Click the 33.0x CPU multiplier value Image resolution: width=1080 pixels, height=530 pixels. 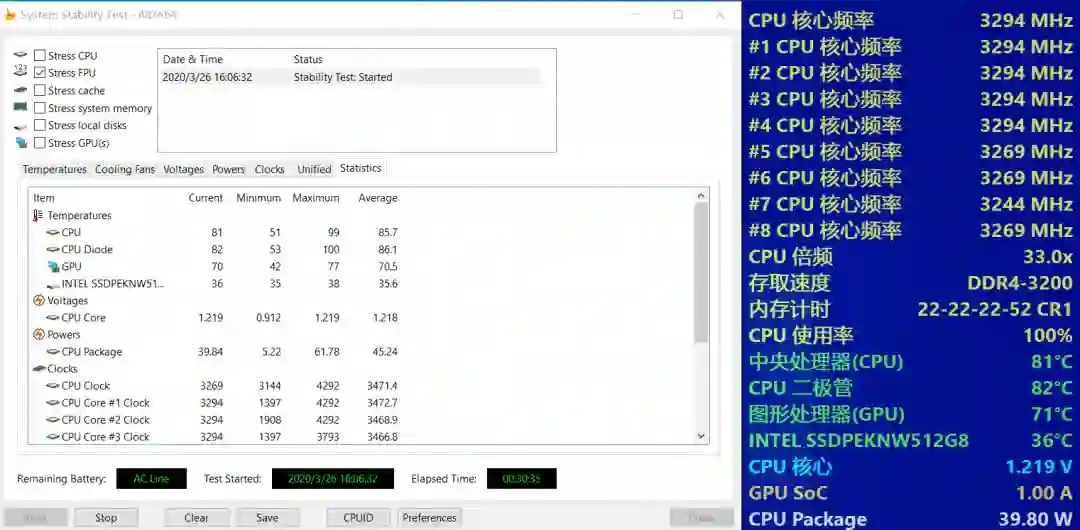pos(1048,256)
